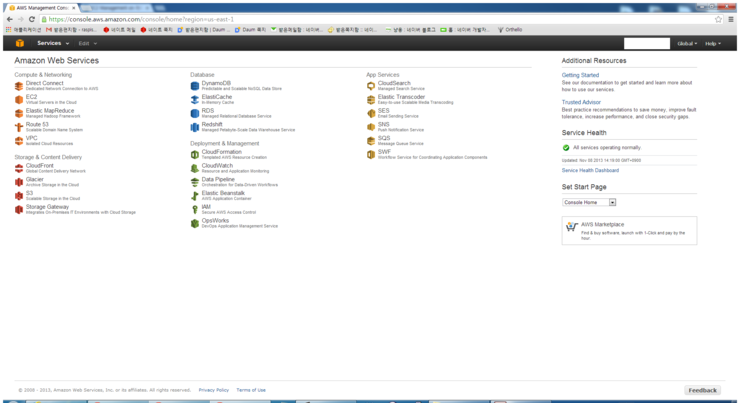Click the address bar URL field
This screenshot has width=740, height=403.
378,19
